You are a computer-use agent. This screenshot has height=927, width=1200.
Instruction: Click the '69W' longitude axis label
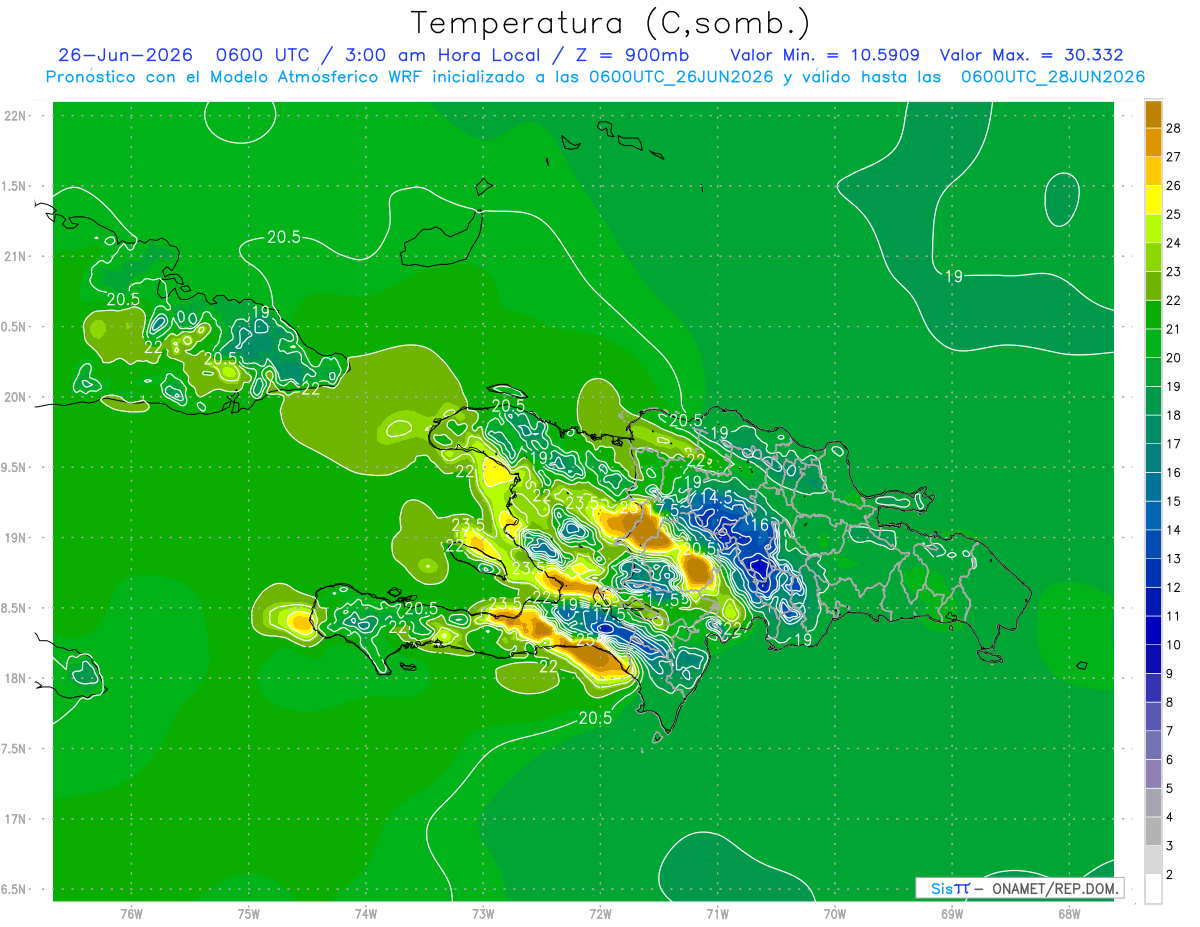952,913
